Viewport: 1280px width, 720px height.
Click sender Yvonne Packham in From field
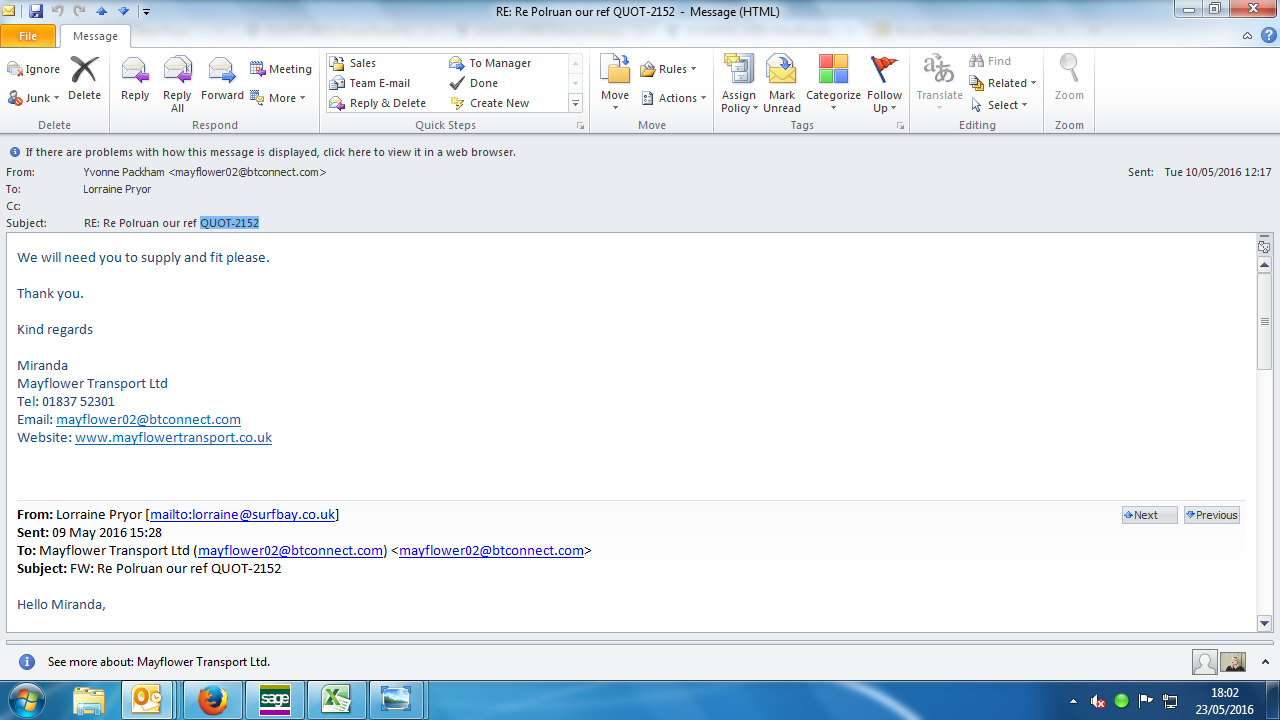205,172
